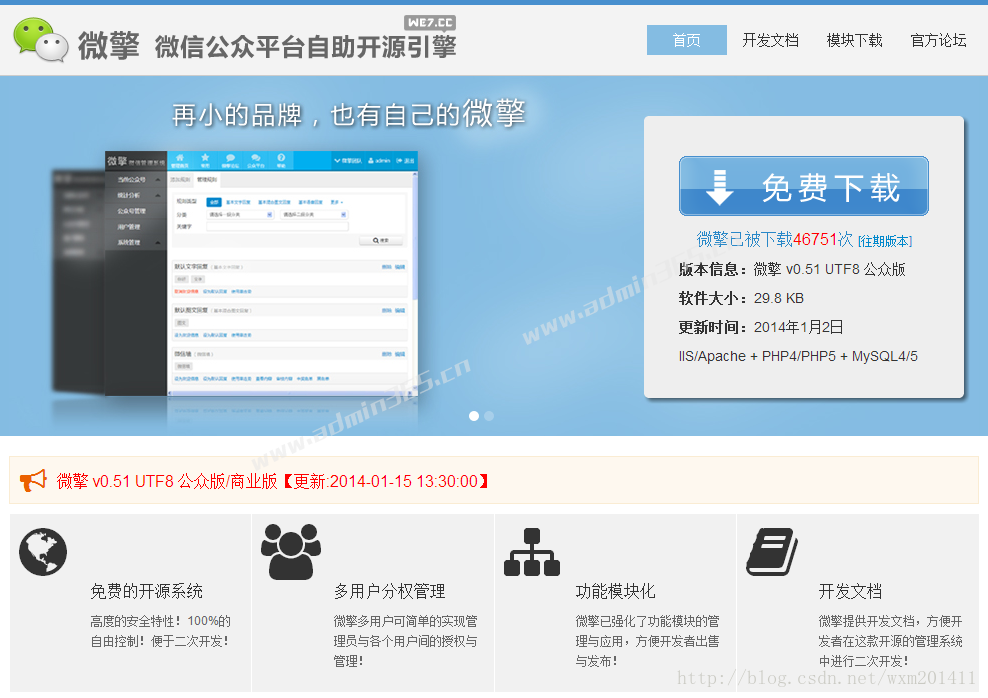Click the WeChat logo icon in header
This screenshot has height=698, width=988.
(40, 39)
